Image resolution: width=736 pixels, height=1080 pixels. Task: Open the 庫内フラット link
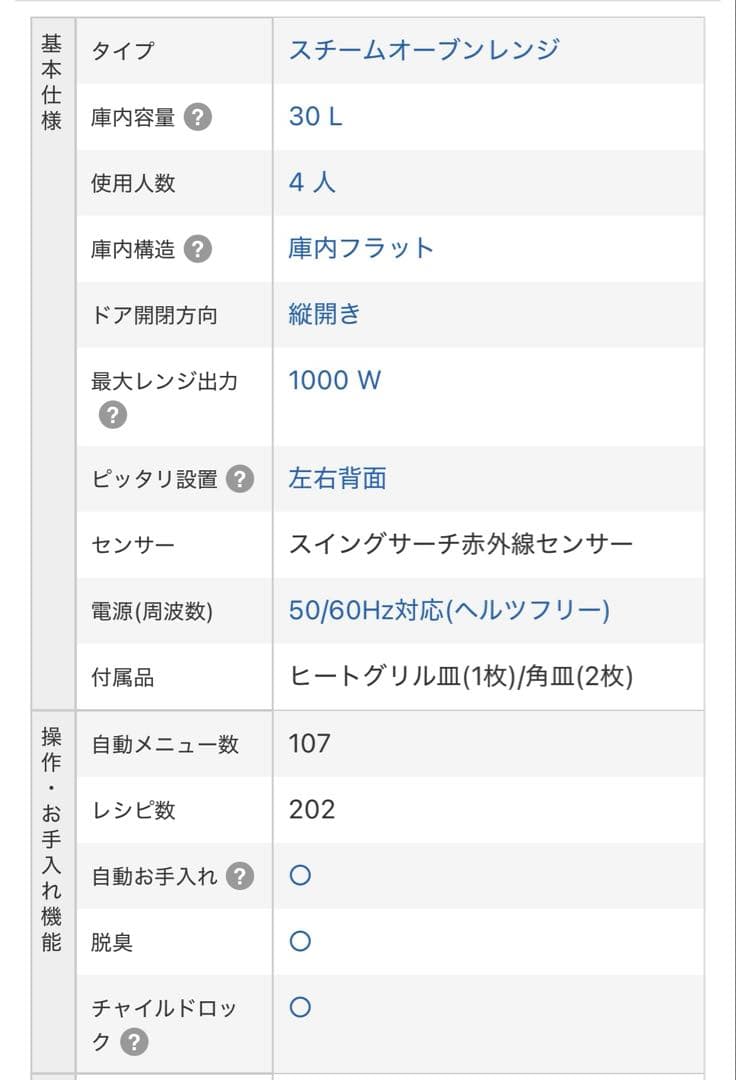pyautogui.click(x=361, y=248)
